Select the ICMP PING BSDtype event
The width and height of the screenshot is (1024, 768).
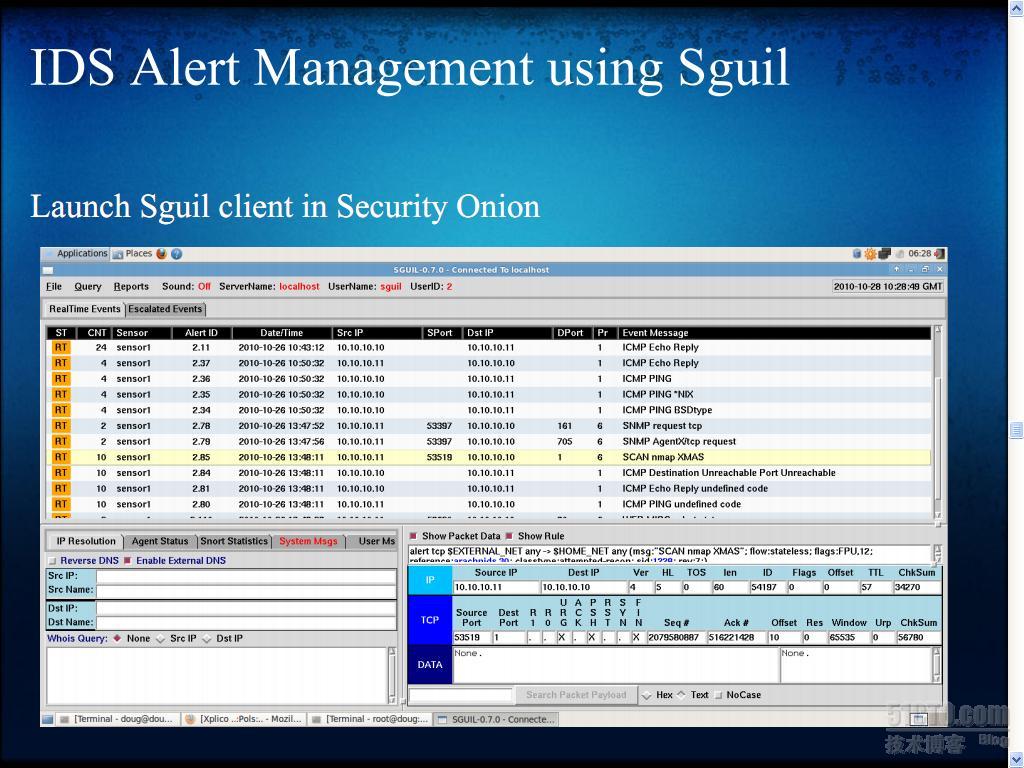[x=667, y=410]
